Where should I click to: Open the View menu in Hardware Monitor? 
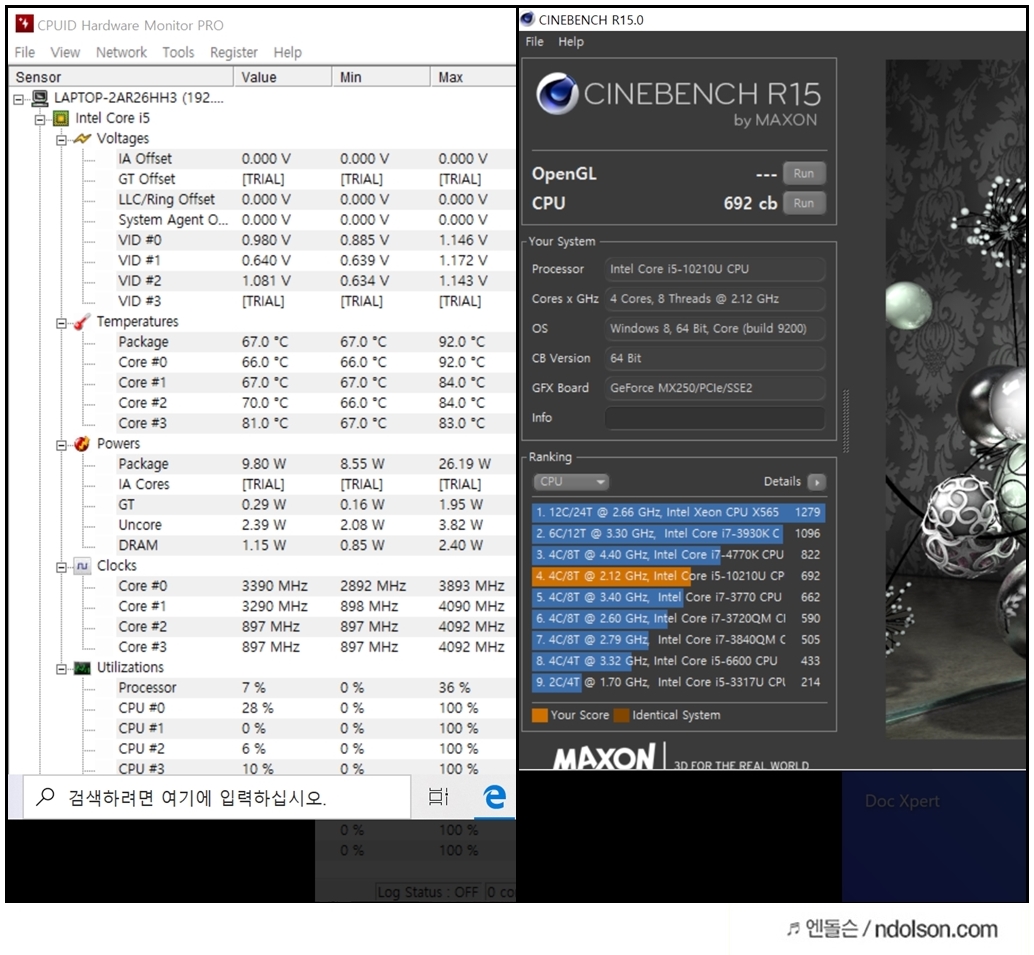[x=65, y=52]
